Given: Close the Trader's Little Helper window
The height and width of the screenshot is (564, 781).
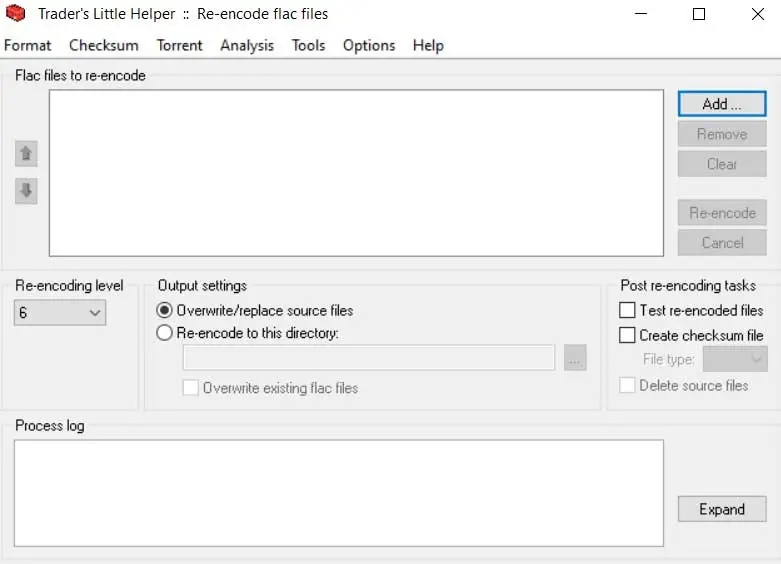Looking at the screenshot, I should click(x=758, y=13).
